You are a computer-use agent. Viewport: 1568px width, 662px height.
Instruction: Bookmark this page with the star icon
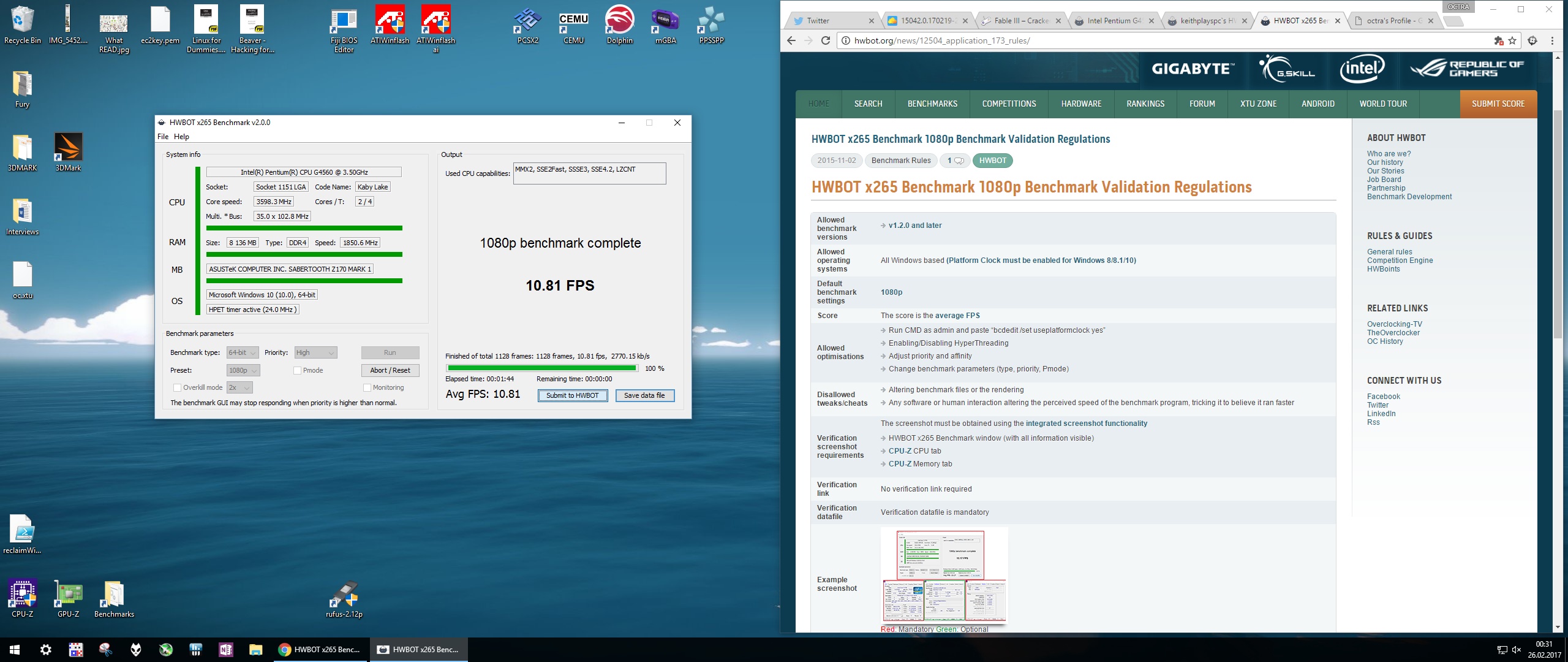[1513, 40]
